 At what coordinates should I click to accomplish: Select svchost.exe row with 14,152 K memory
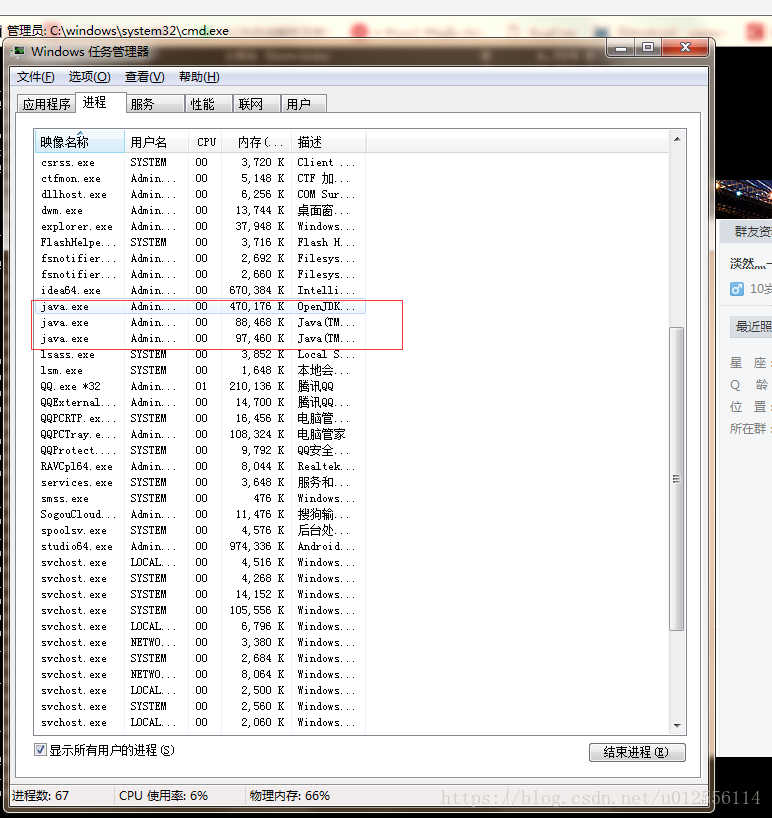coord(200,595)
